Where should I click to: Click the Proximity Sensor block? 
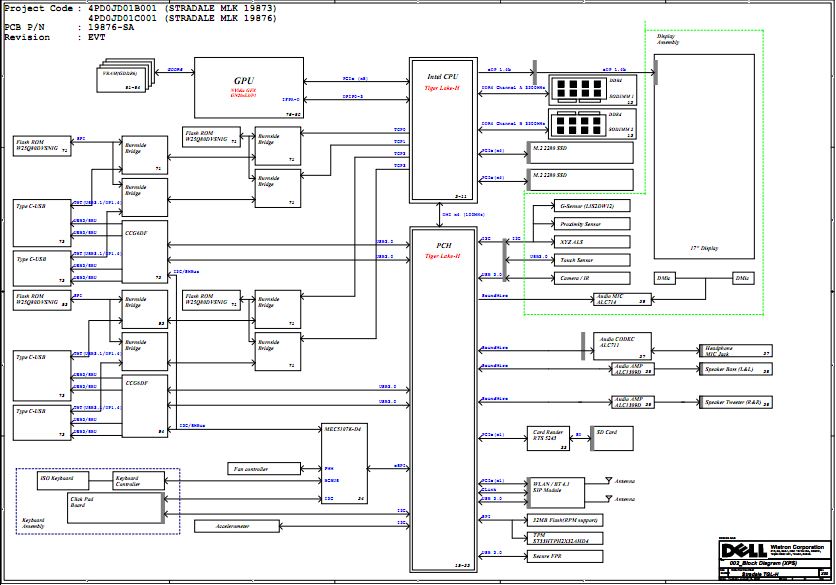tap(592, 224)
